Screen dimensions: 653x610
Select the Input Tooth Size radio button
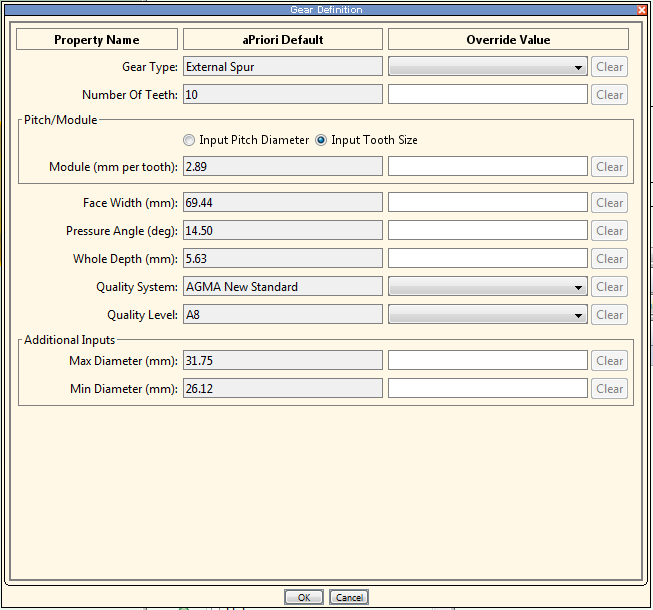321,140
